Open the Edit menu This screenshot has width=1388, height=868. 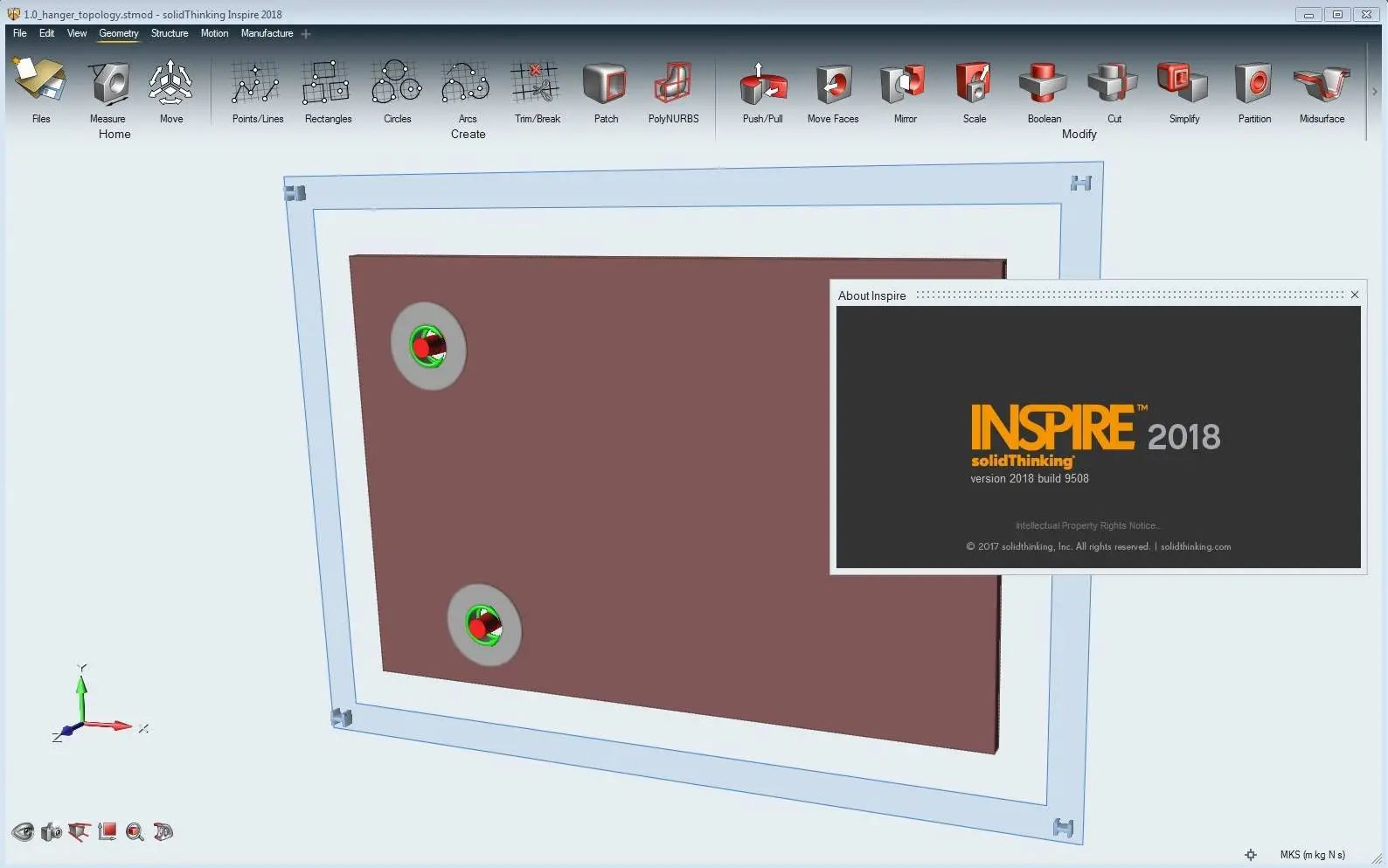click(46, 33)
